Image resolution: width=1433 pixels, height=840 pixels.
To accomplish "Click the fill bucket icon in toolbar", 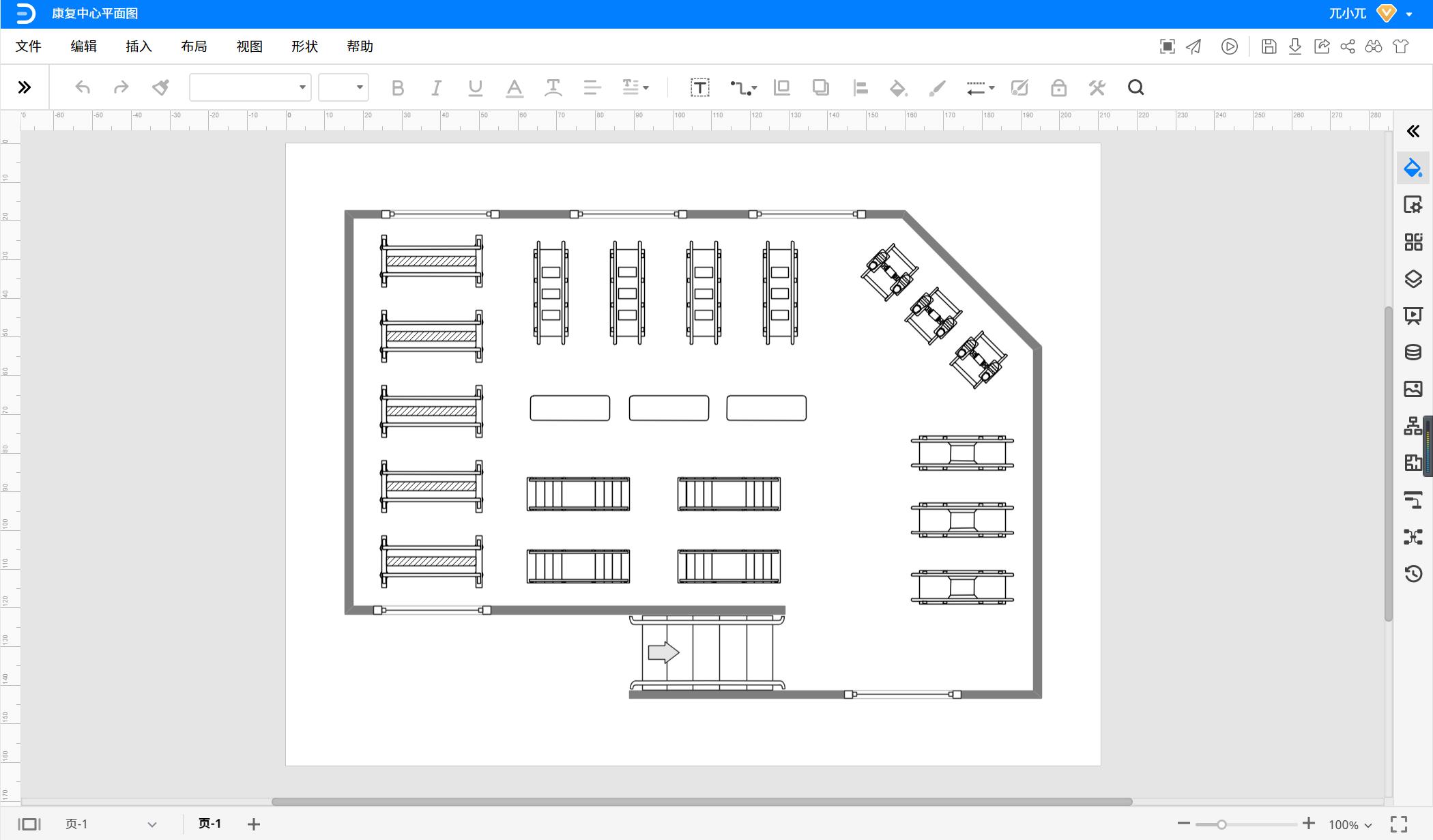I will click(898, 87).
